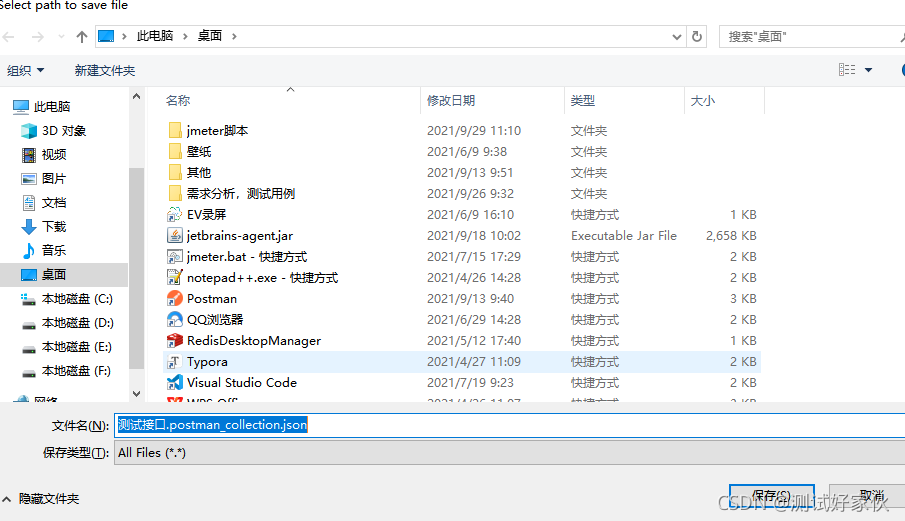Click Executable Jar File type cell
Viewport: 905px width, 521px height.
point(624,236)
